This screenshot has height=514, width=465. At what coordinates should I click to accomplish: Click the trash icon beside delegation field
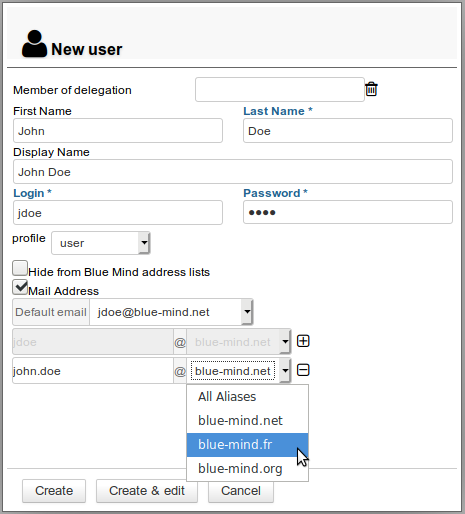click(371, 89)
